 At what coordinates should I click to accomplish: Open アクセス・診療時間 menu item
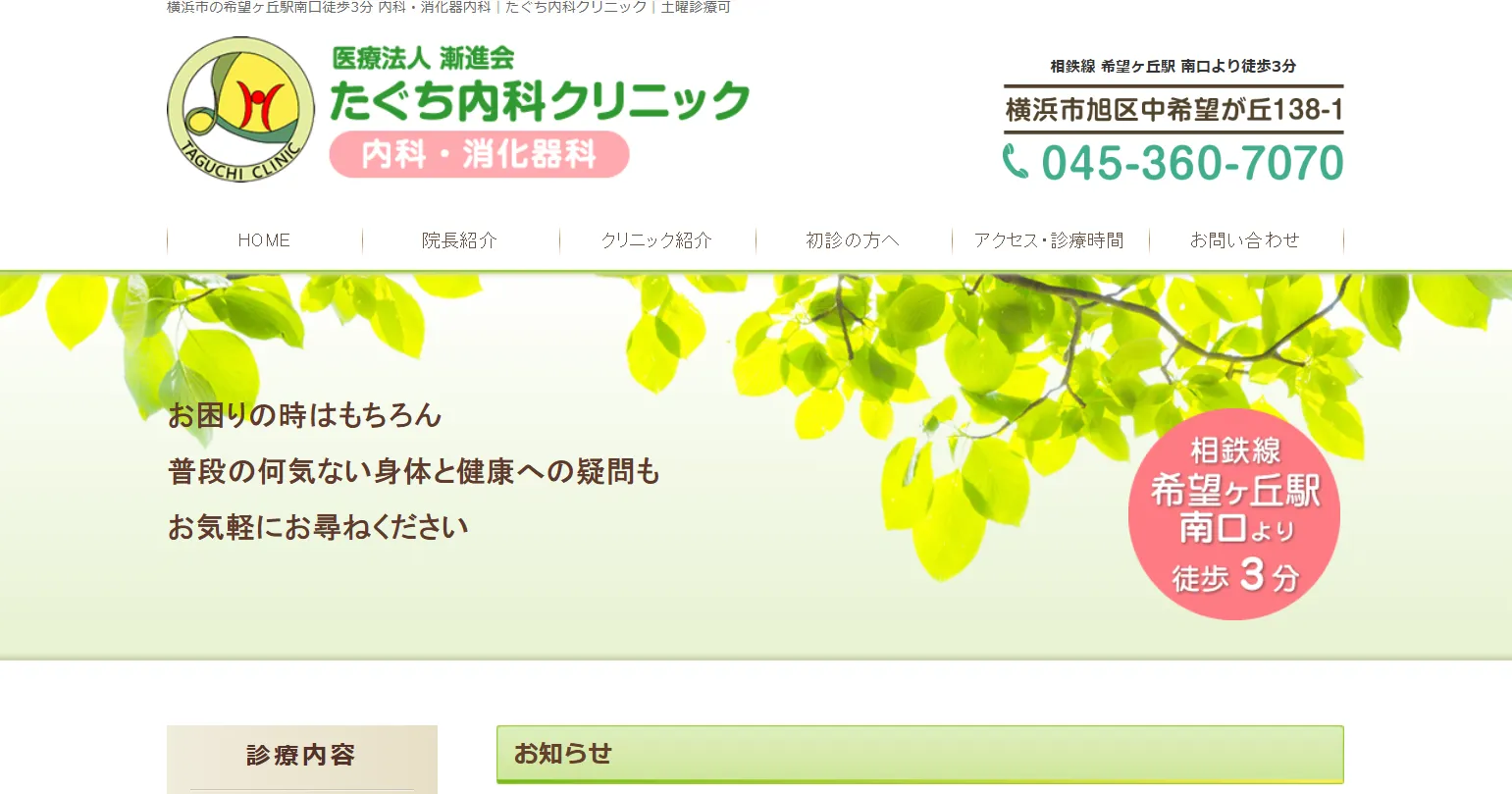(x=1050, y=240)
